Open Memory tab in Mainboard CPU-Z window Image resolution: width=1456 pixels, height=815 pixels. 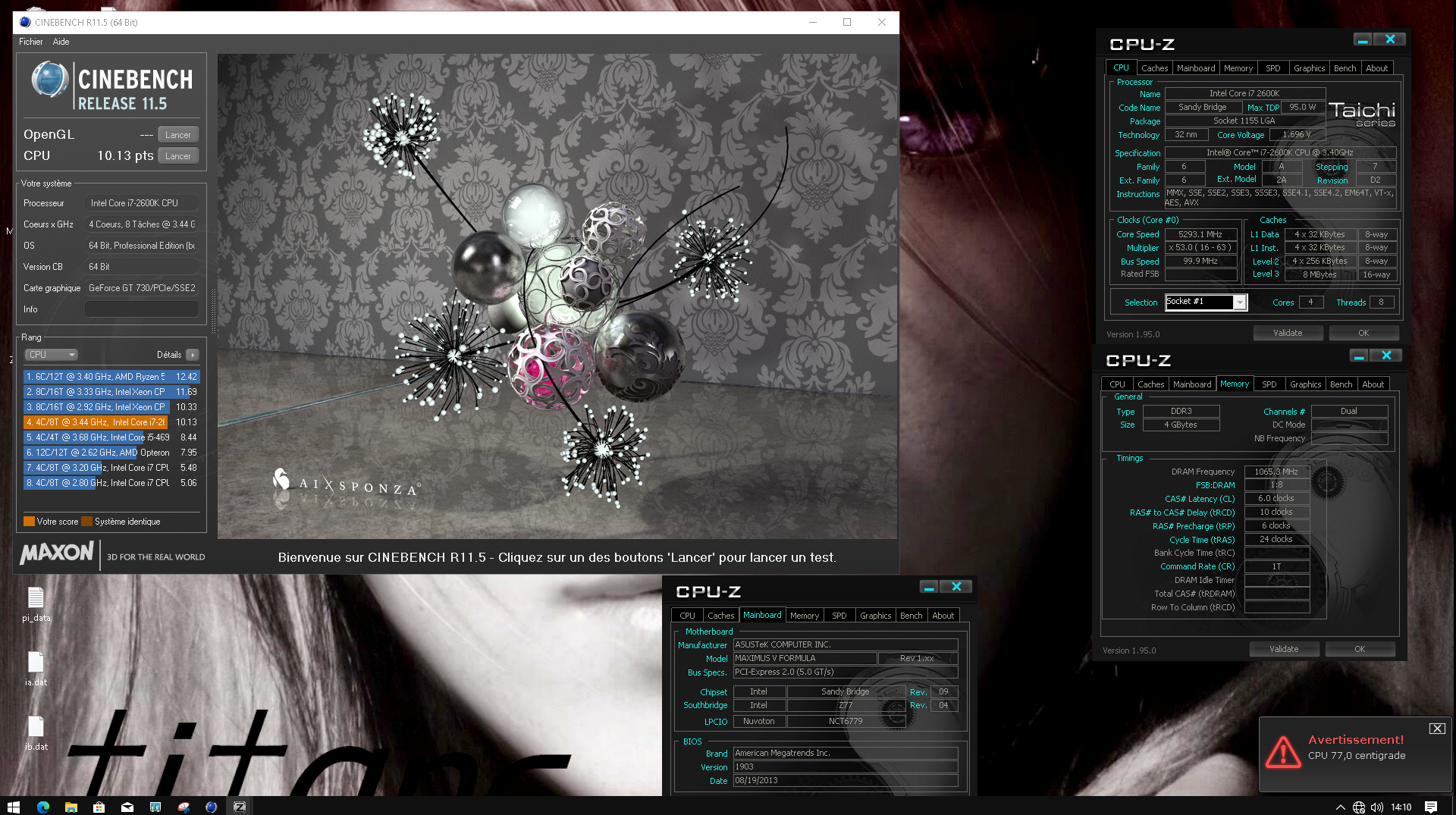[x=804, y=616]
